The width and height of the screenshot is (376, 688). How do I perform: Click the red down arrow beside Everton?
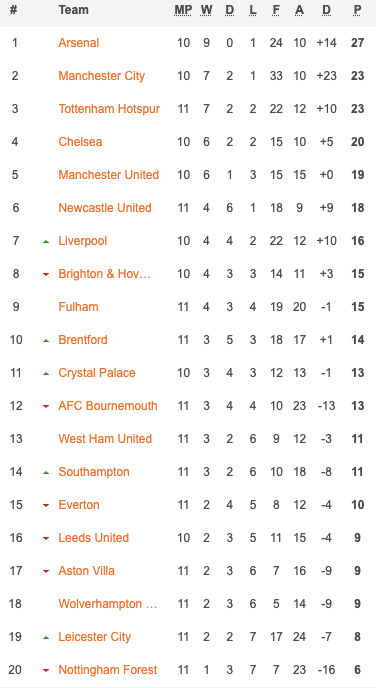click(46, 505)
